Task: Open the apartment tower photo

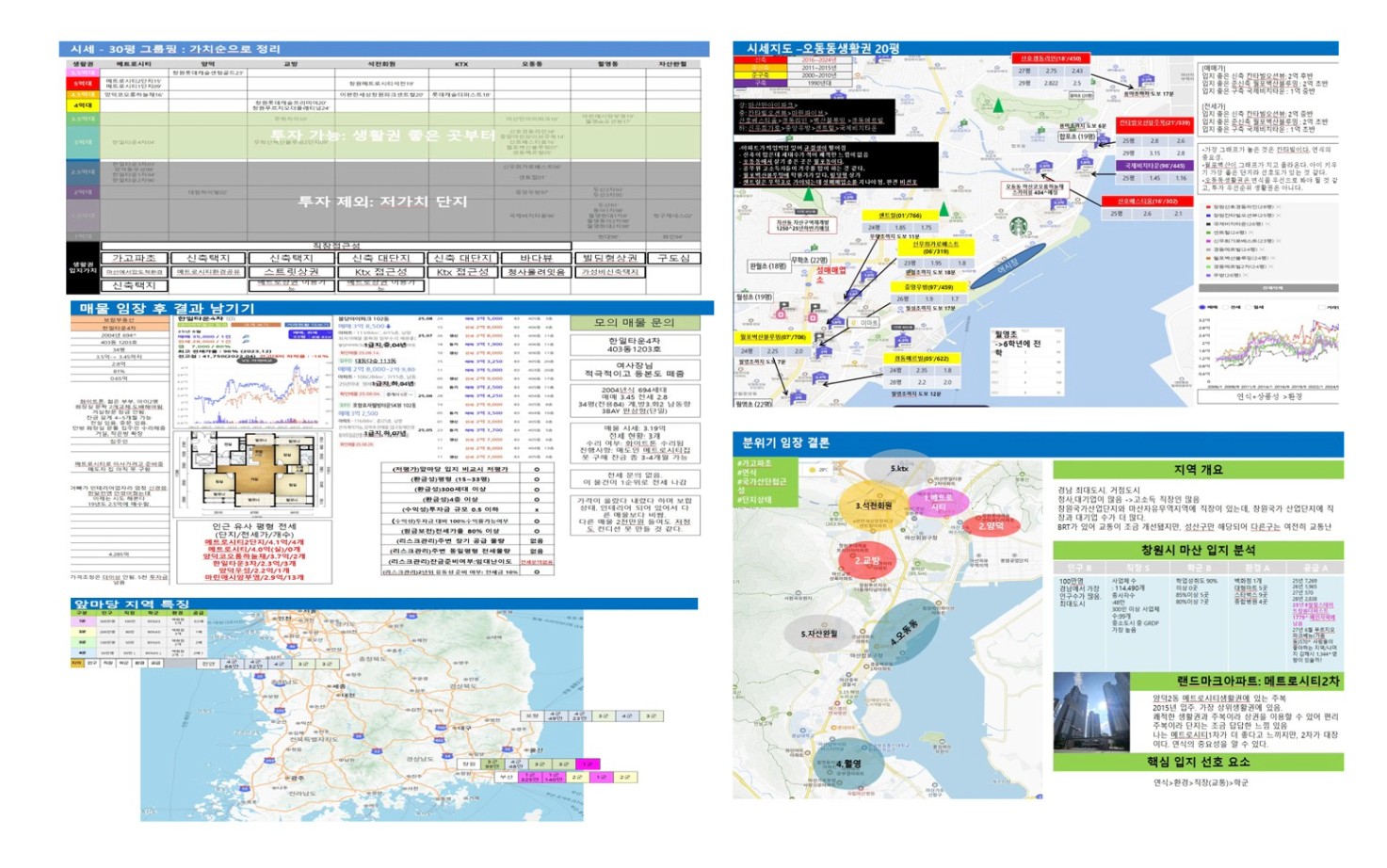Action: pos(1089,712)
